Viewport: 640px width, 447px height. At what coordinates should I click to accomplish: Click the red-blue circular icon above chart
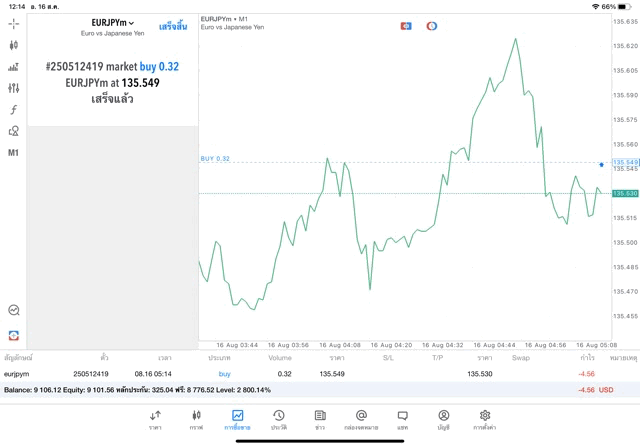432,26
